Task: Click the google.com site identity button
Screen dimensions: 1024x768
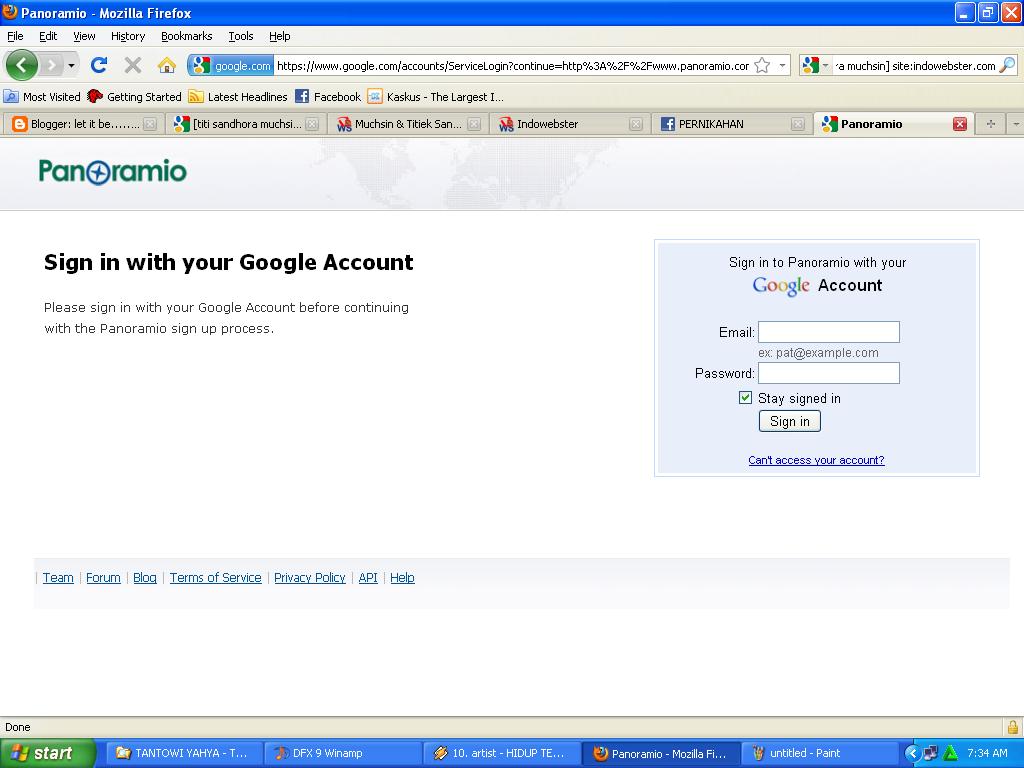Action: tap(231, 65)
